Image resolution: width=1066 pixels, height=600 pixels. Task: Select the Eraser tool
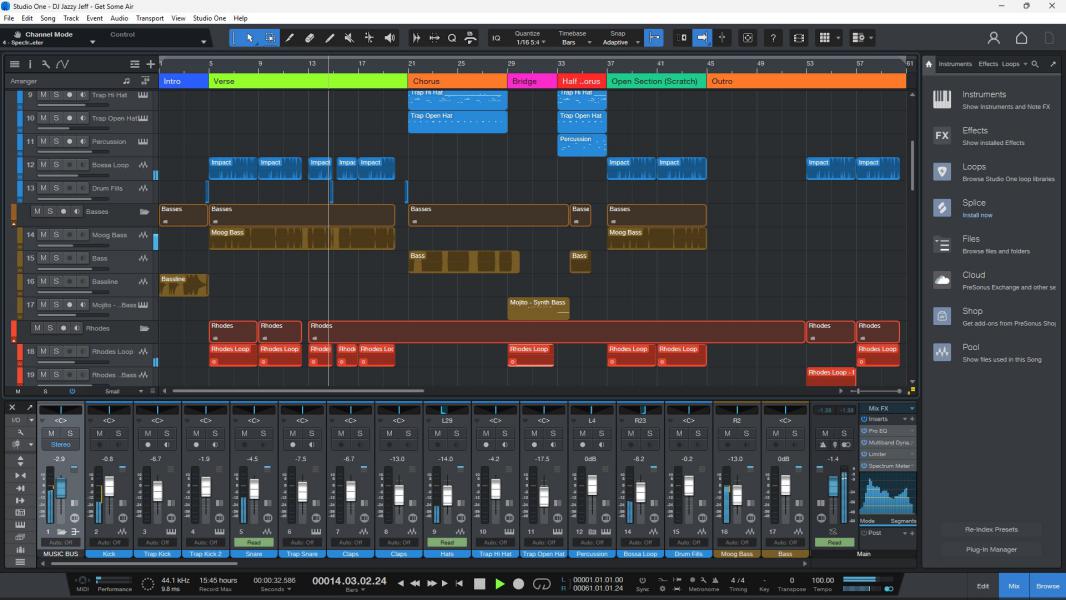pyautogui.click(x=310, y=38)
